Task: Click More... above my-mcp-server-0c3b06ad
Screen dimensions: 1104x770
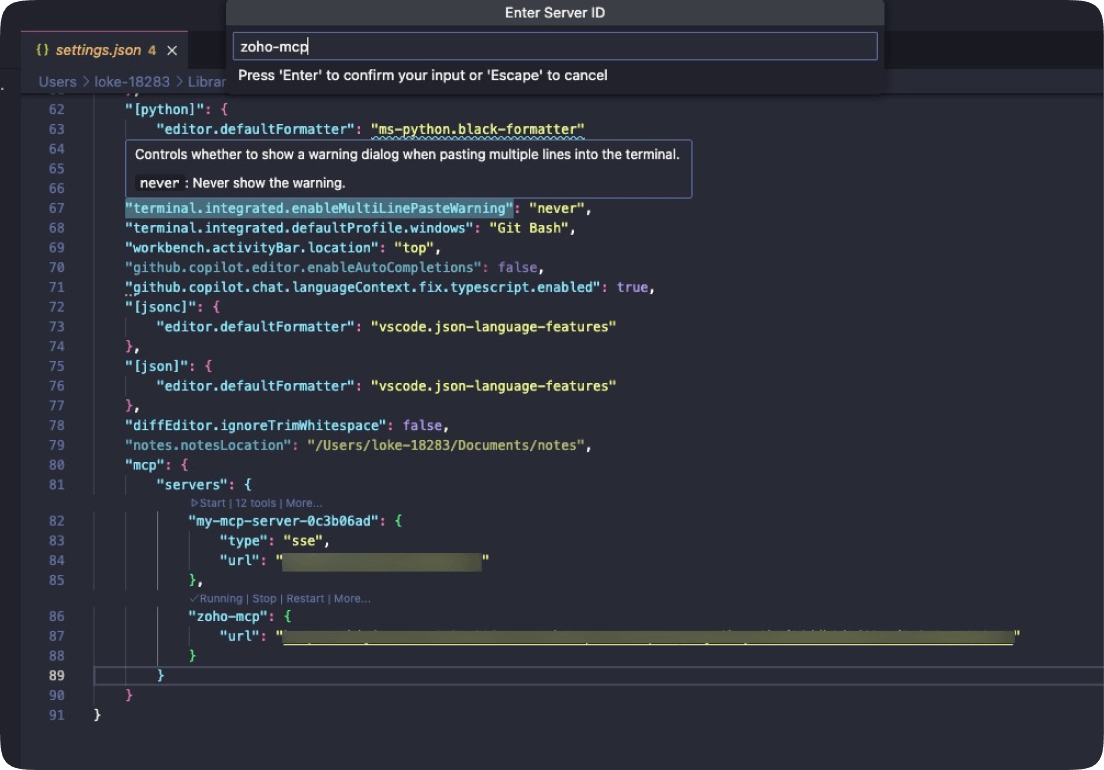Action: click(304, 503)
